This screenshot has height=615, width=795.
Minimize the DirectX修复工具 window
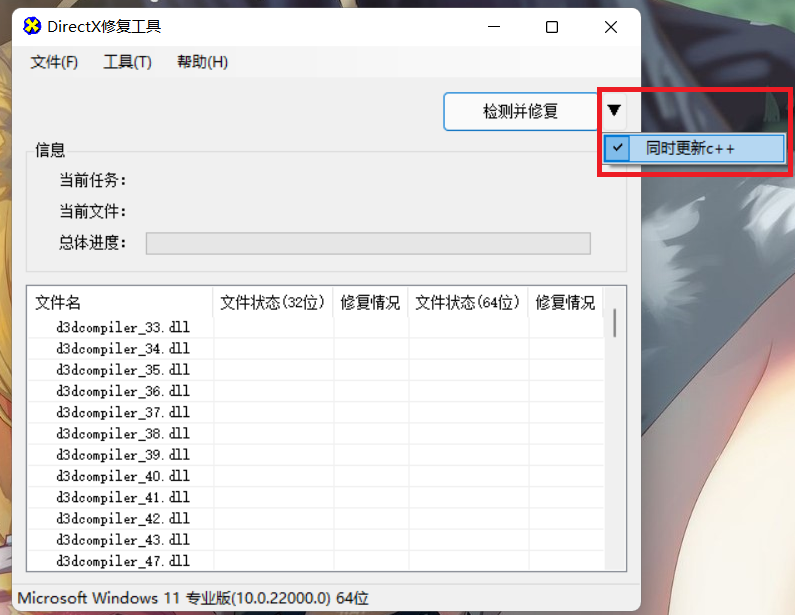click(x=492, y=27)
